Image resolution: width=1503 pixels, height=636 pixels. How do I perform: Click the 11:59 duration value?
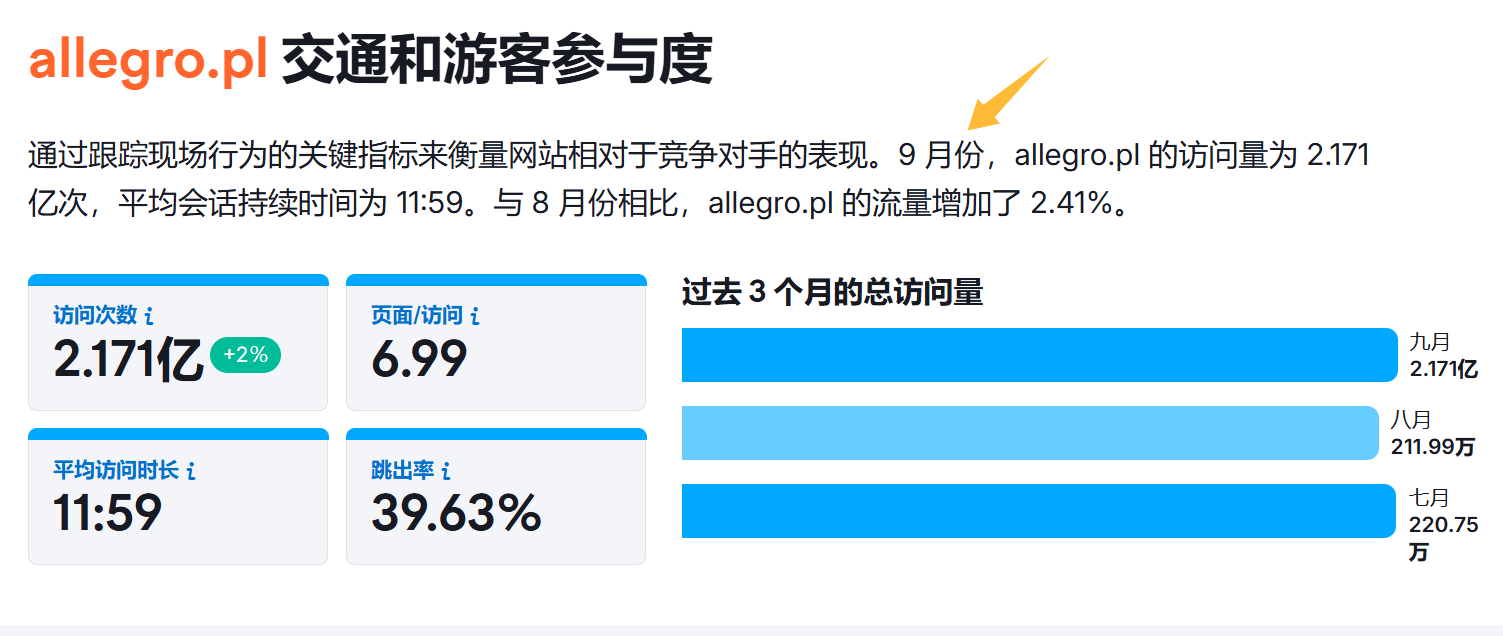[x=107, y=513]
